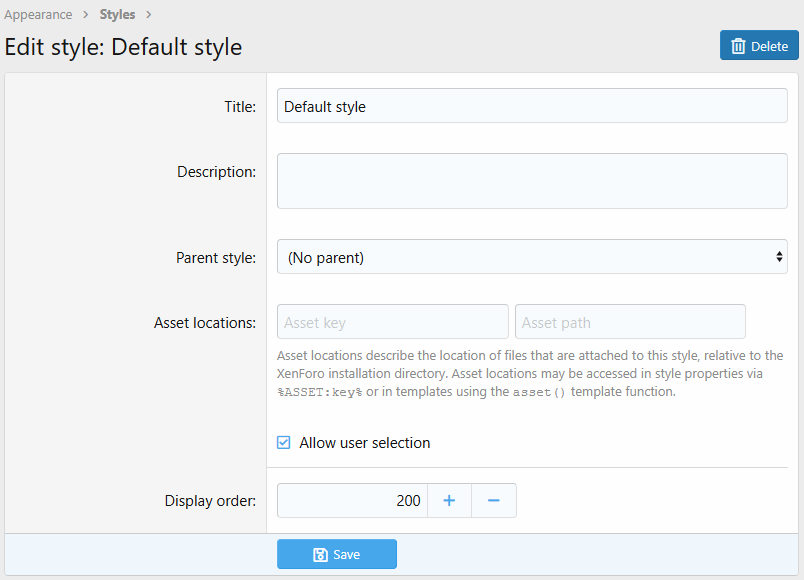Go to the Appearance breadcrumb
Viewport: 804px width, 580px height.
point(38,15)
